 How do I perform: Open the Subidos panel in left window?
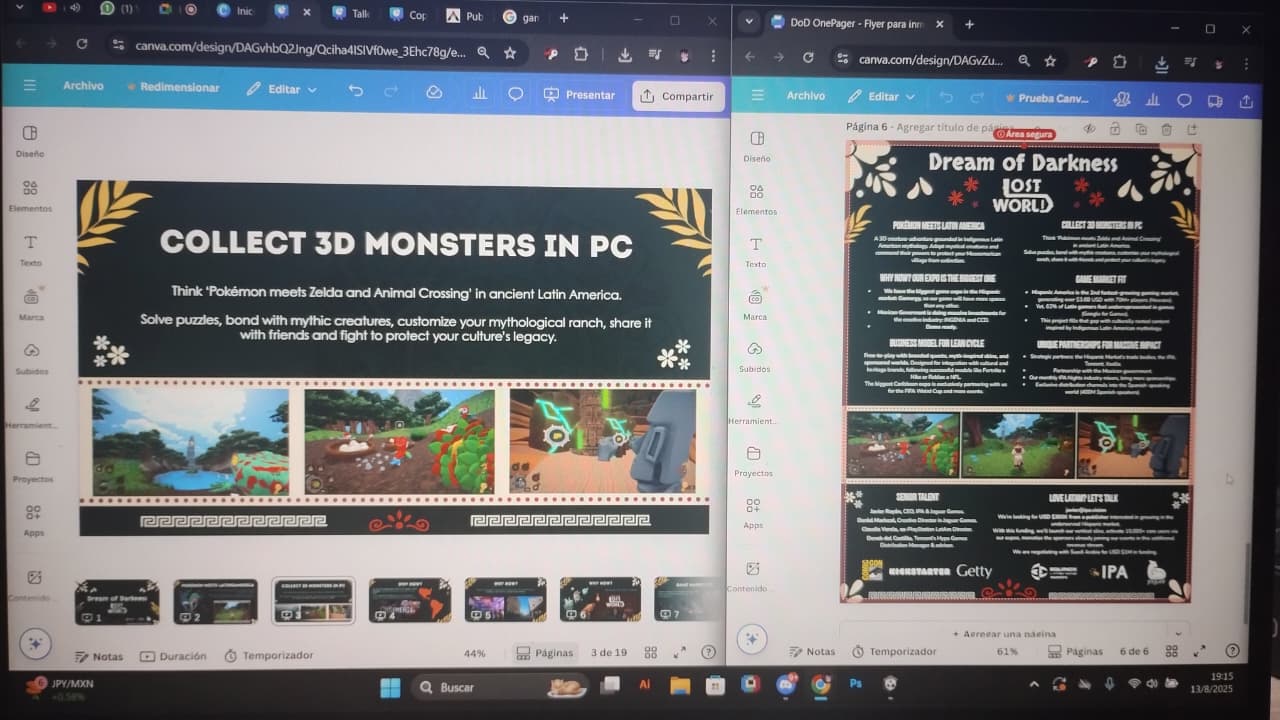[x=31, y=358]
